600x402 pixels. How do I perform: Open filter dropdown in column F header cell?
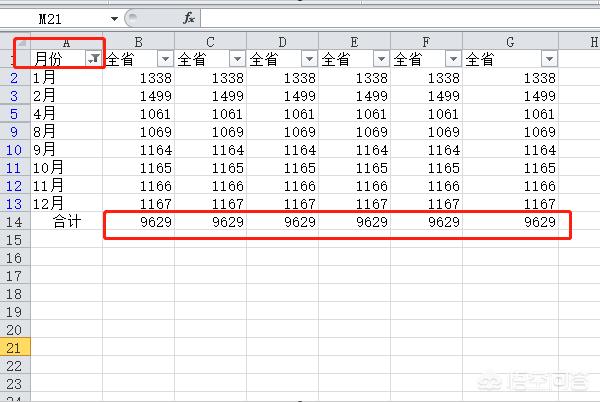453,60
